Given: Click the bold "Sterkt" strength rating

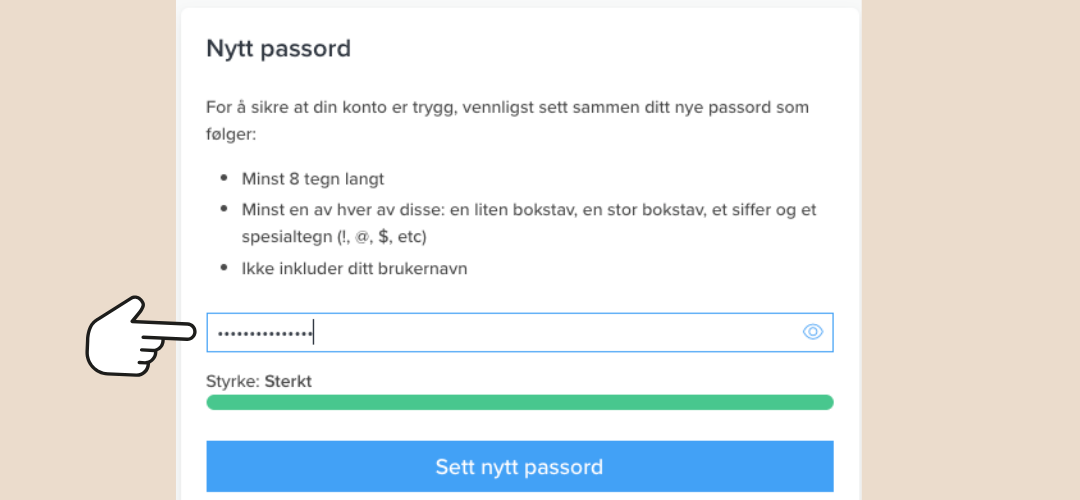Looking at the screenshot, I should 288,382.
